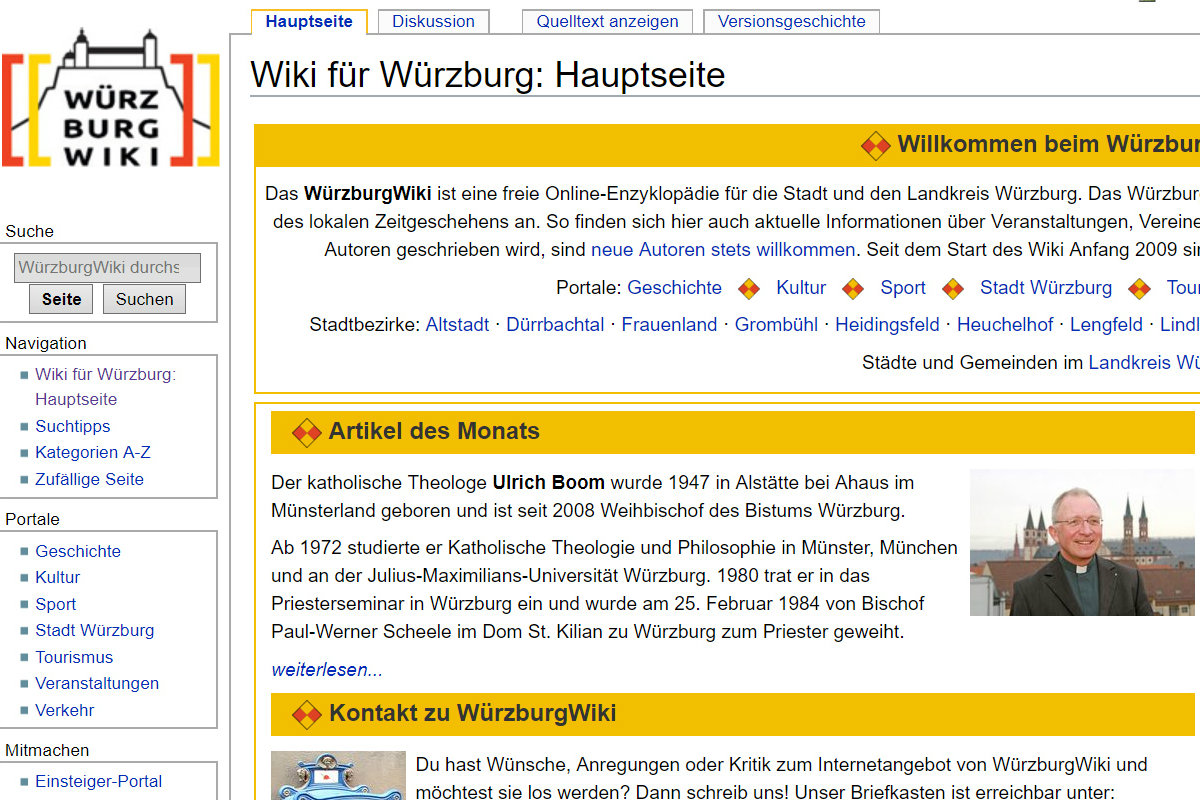1200x800 pixels.
Task: Click the diamond icon beside Kontakt zu WürzburgWiki
Action: tap(306, 714)
